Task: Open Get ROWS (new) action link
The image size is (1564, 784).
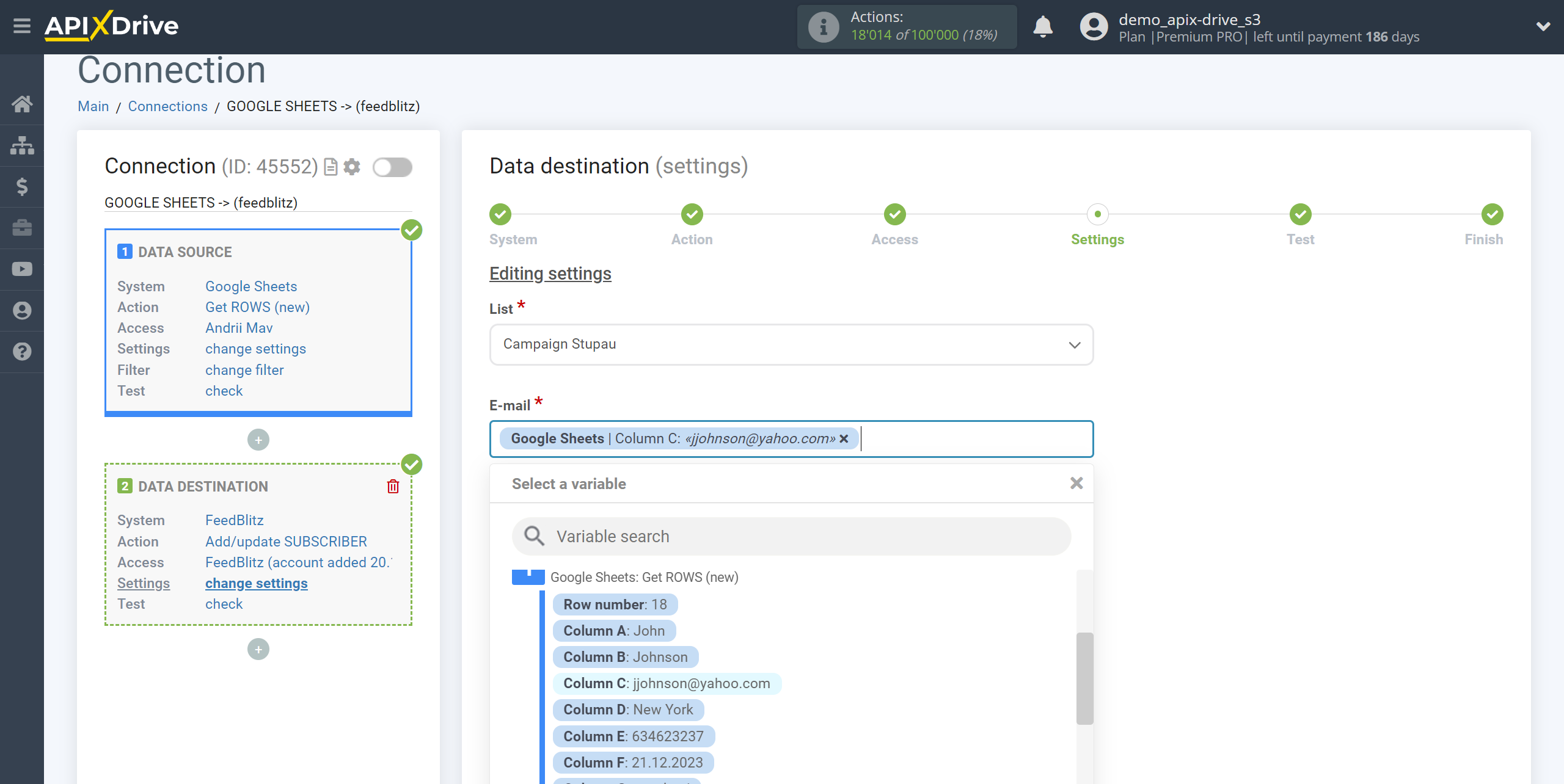Action: [x=257, y=307]
